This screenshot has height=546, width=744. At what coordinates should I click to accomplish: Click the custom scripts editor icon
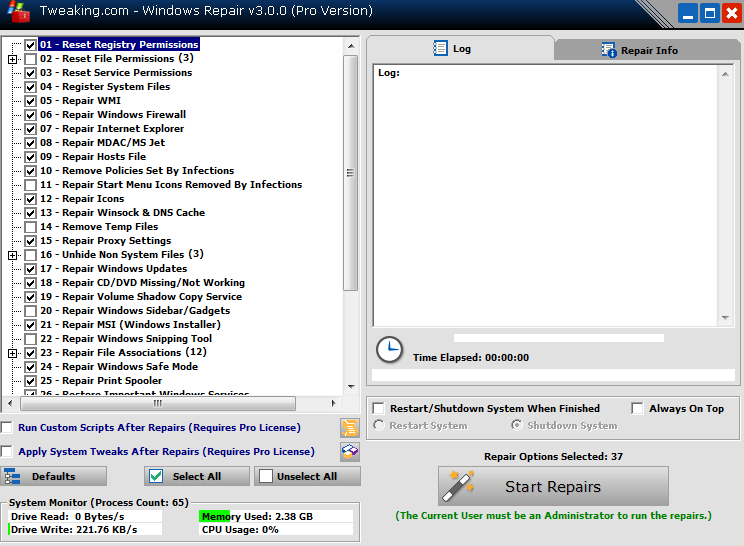pyautogui.click(x=350, y=428)
